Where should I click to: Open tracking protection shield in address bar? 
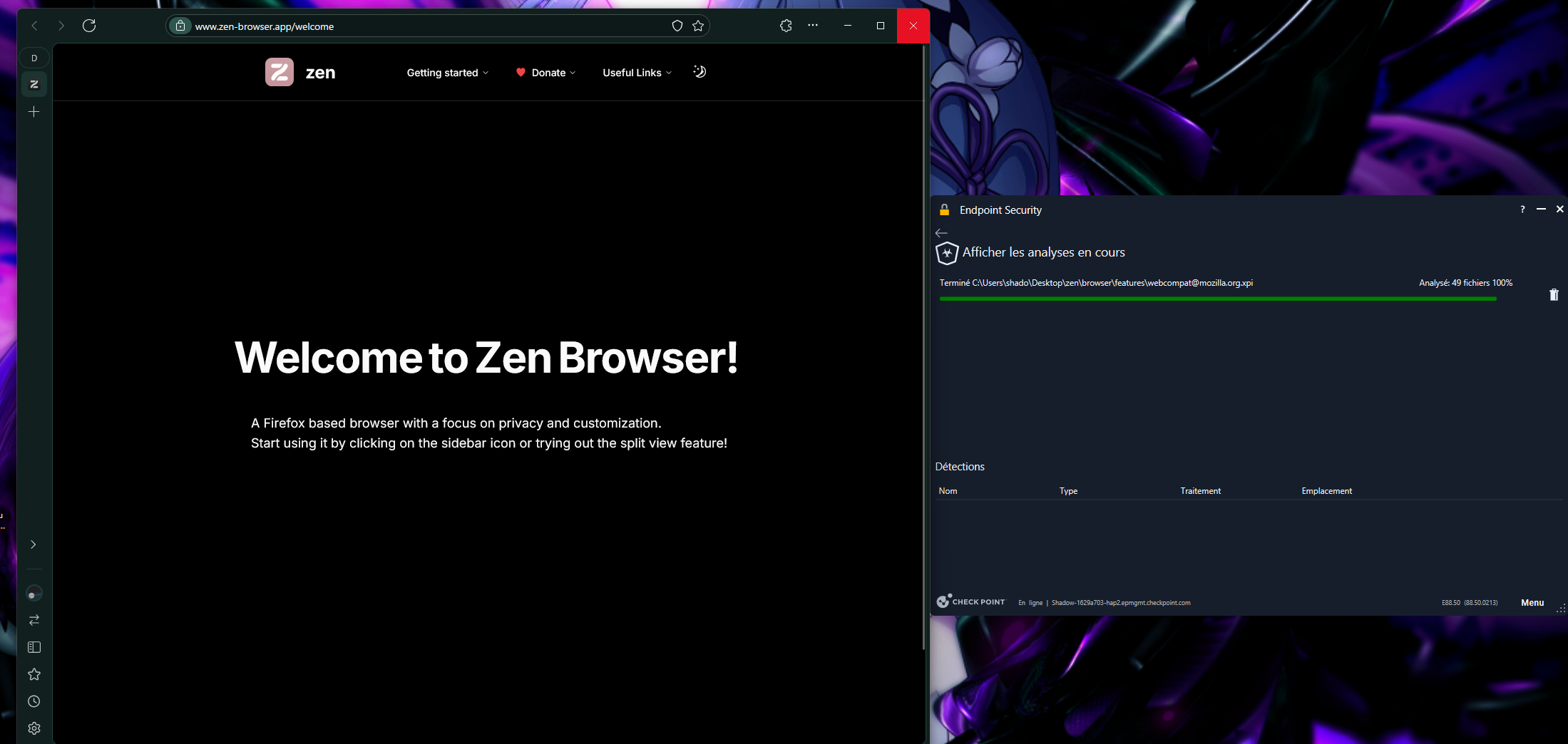click(677, 26)
